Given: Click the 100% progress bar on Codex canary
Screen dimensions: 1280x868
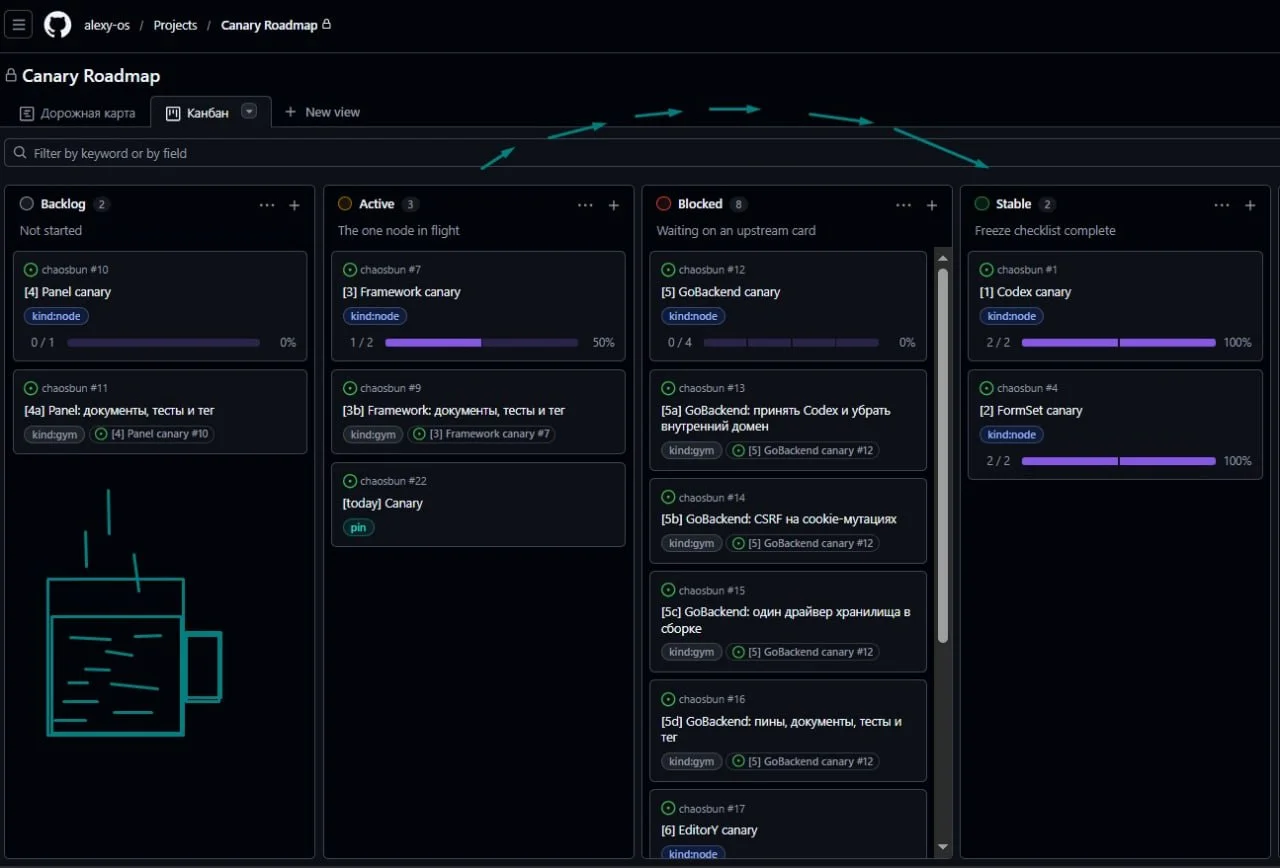Looking at the screenshot, I should (x=1118, y=342).
